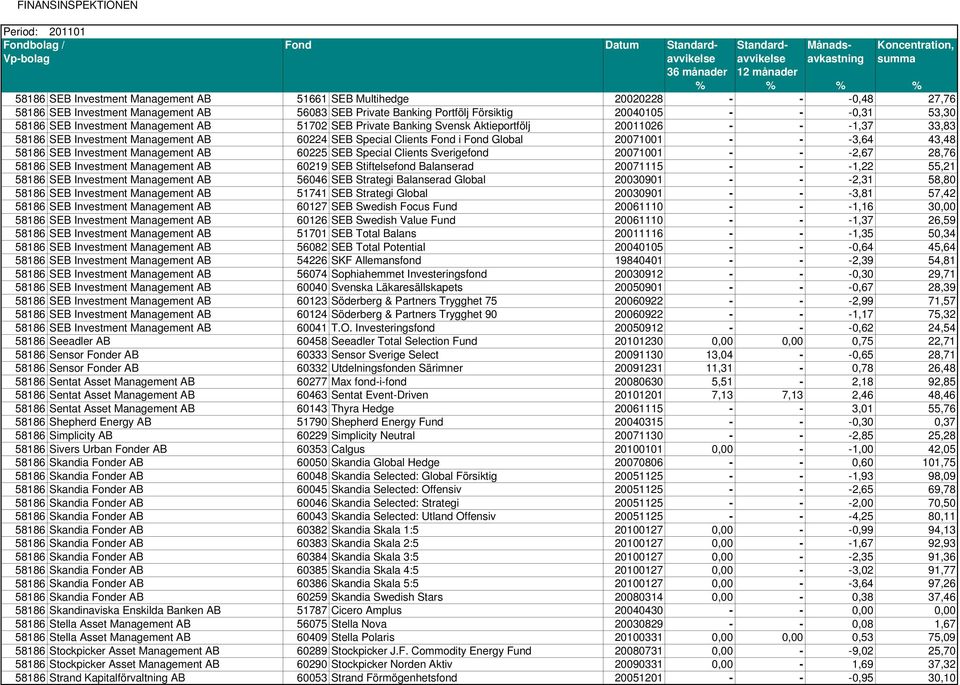Select SEB Private Banking Portfölj Försiktig
The image size is (960, 685).
422,113
